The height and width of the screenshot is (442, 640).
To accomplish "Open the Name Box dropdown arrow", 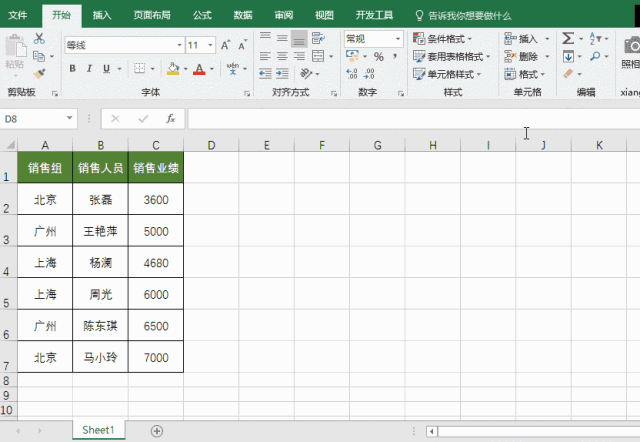I will (x=69, y=118).
